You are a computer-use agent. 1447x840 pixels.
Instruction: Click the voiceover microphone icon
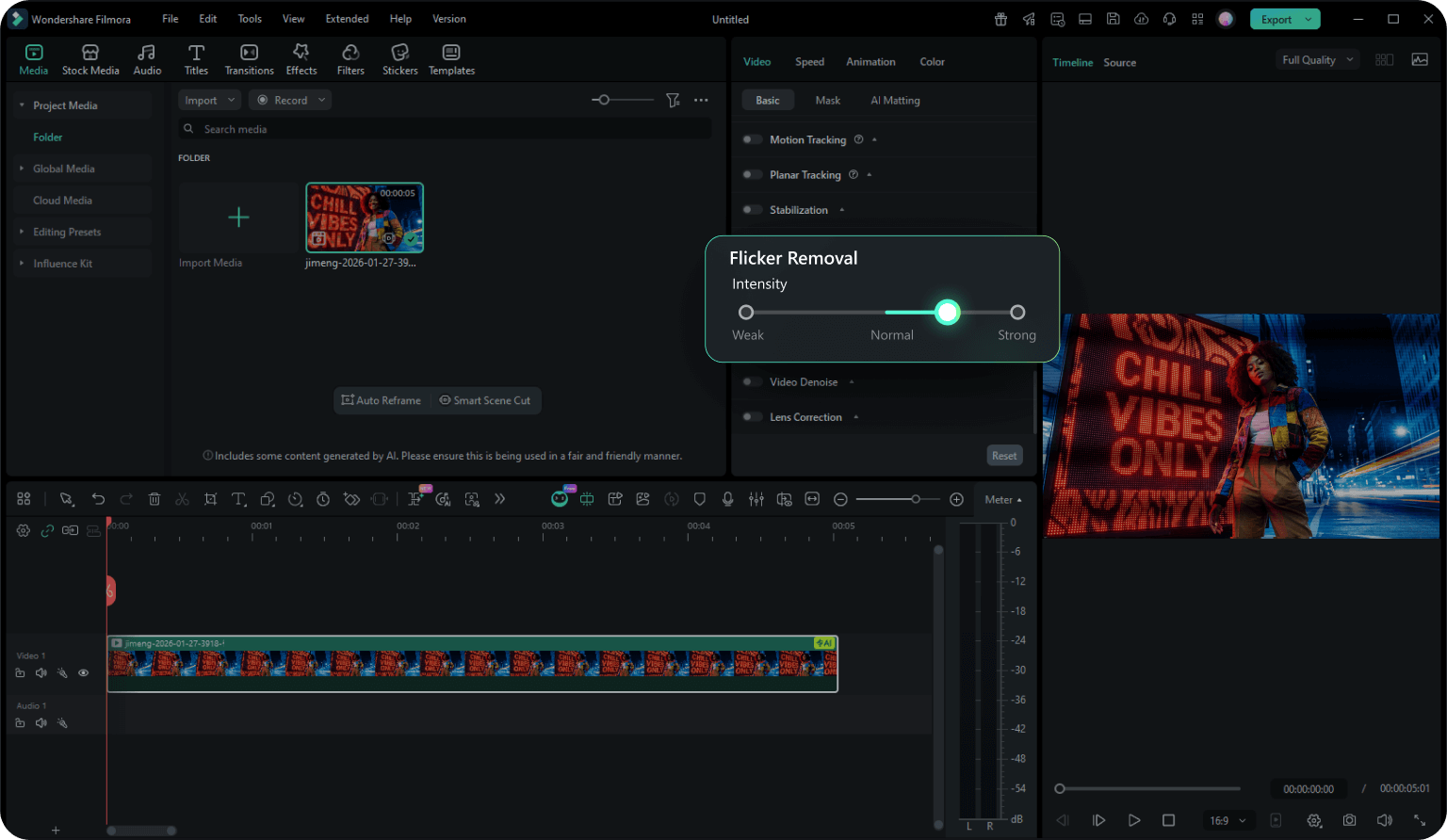click(727, 499)
